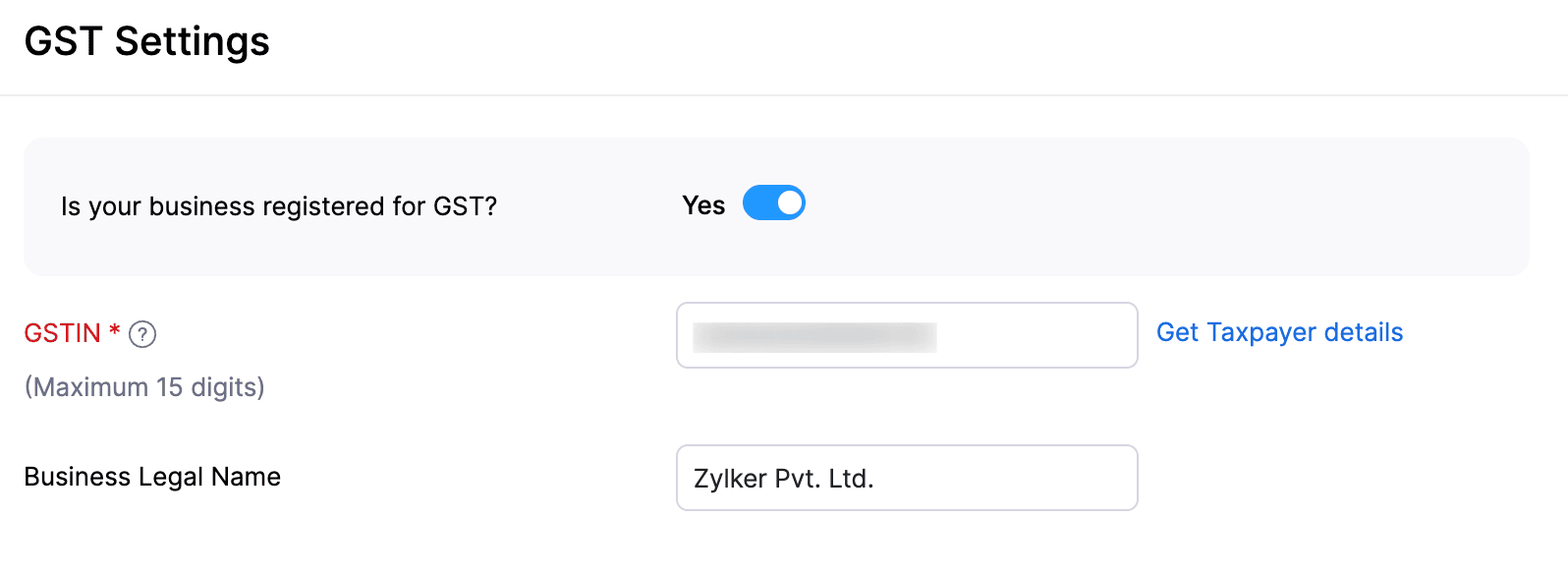The height and width of the screenshot is (576, 1568).
Task: Click the GSTIN help question mark icon
Action: (142, 334)
